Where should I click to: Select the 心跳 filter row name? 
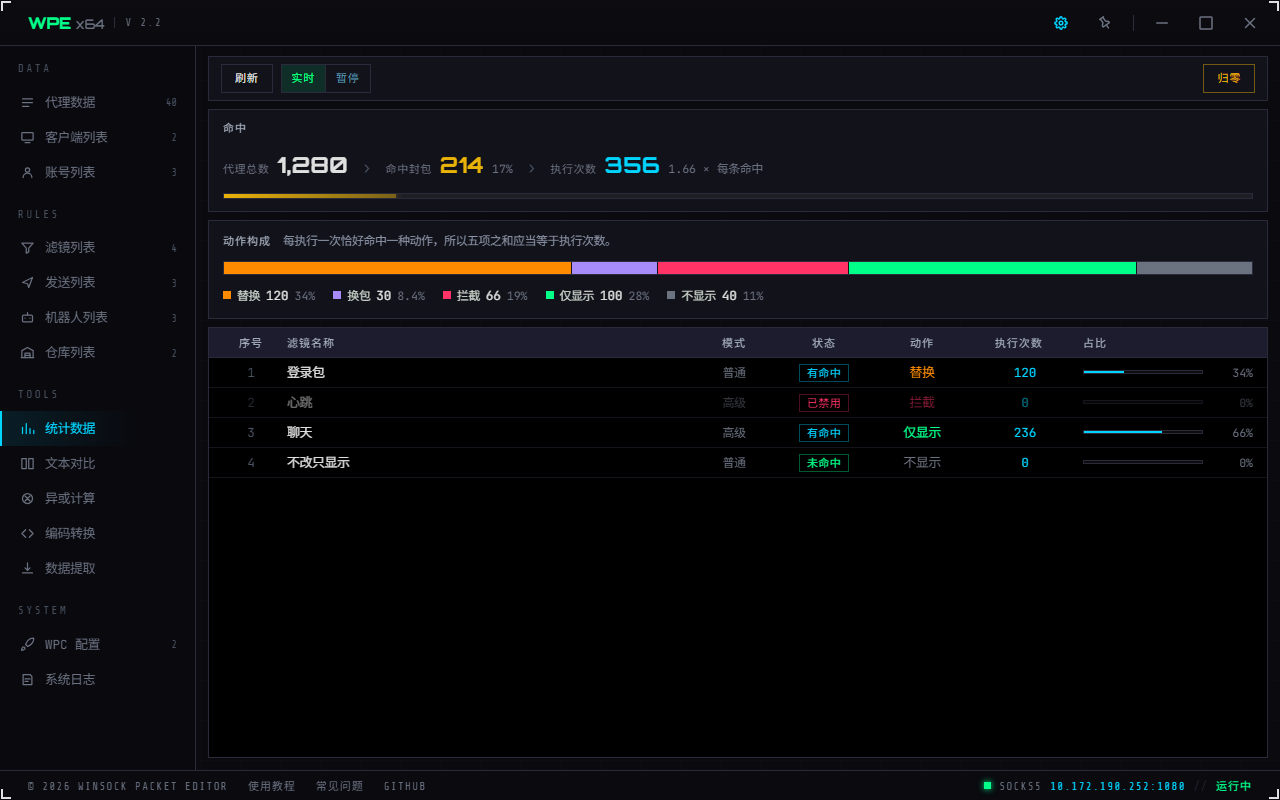click(300, 402)
